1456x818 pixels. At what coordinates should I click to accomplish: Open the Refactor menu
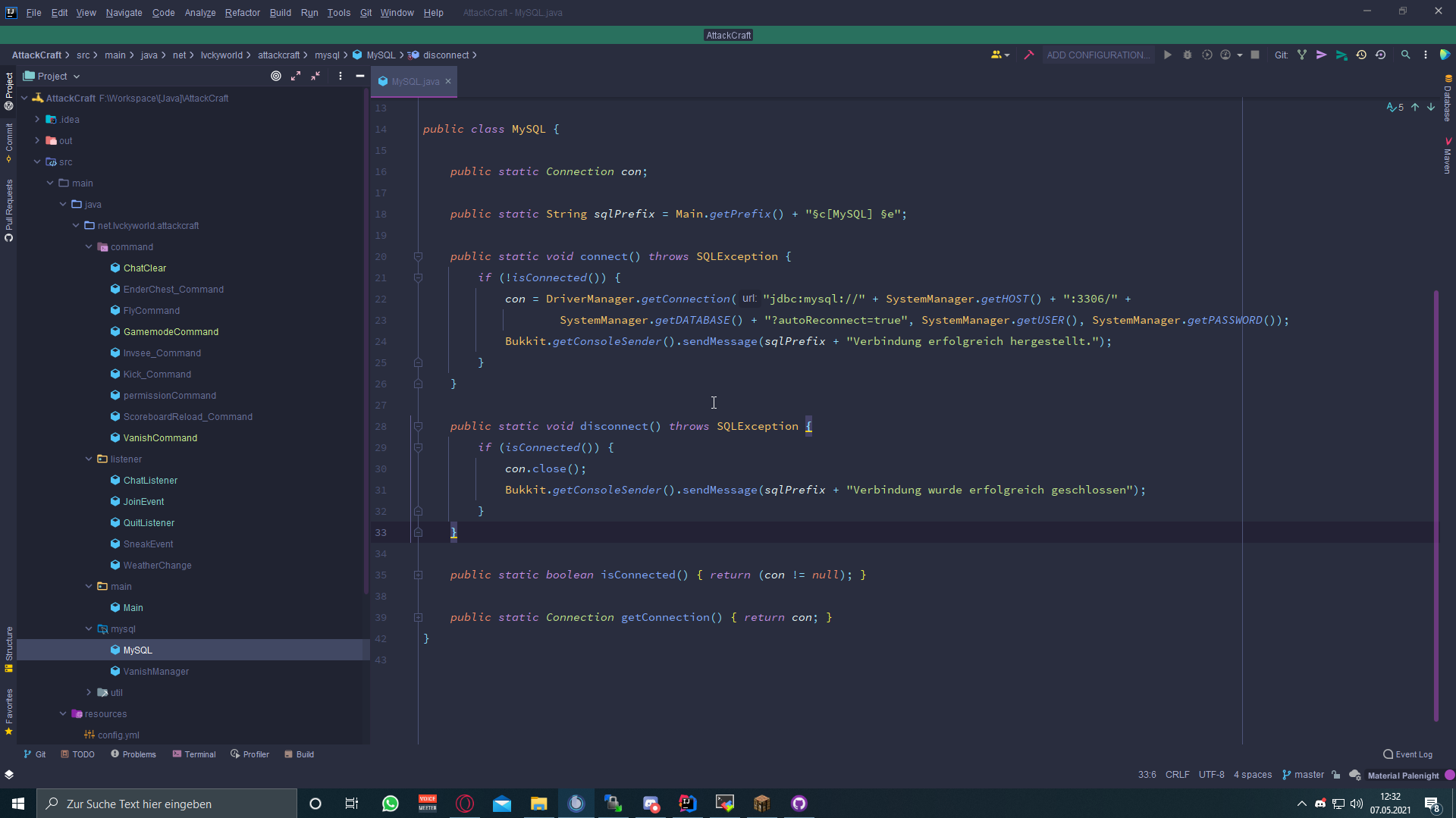(242, 12)
